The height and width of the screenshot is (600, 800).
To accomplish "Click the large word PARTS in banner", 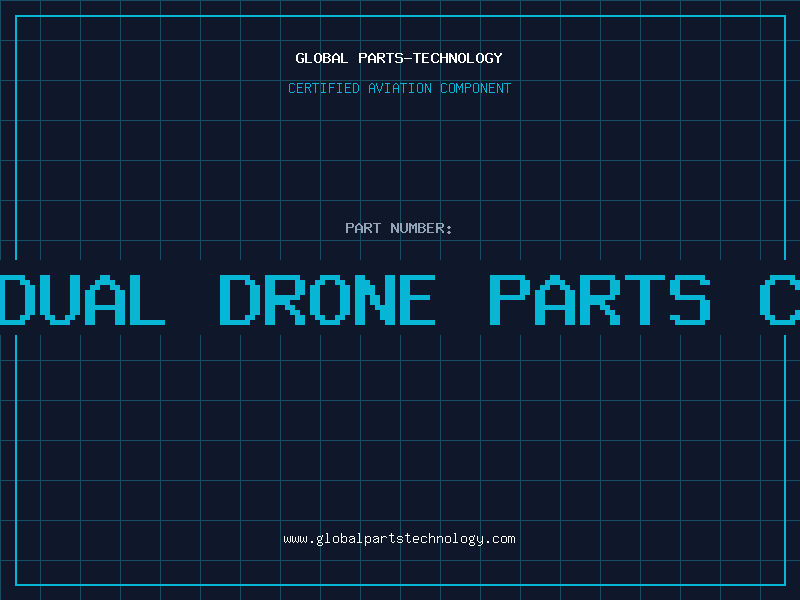I will coord(599,299).
